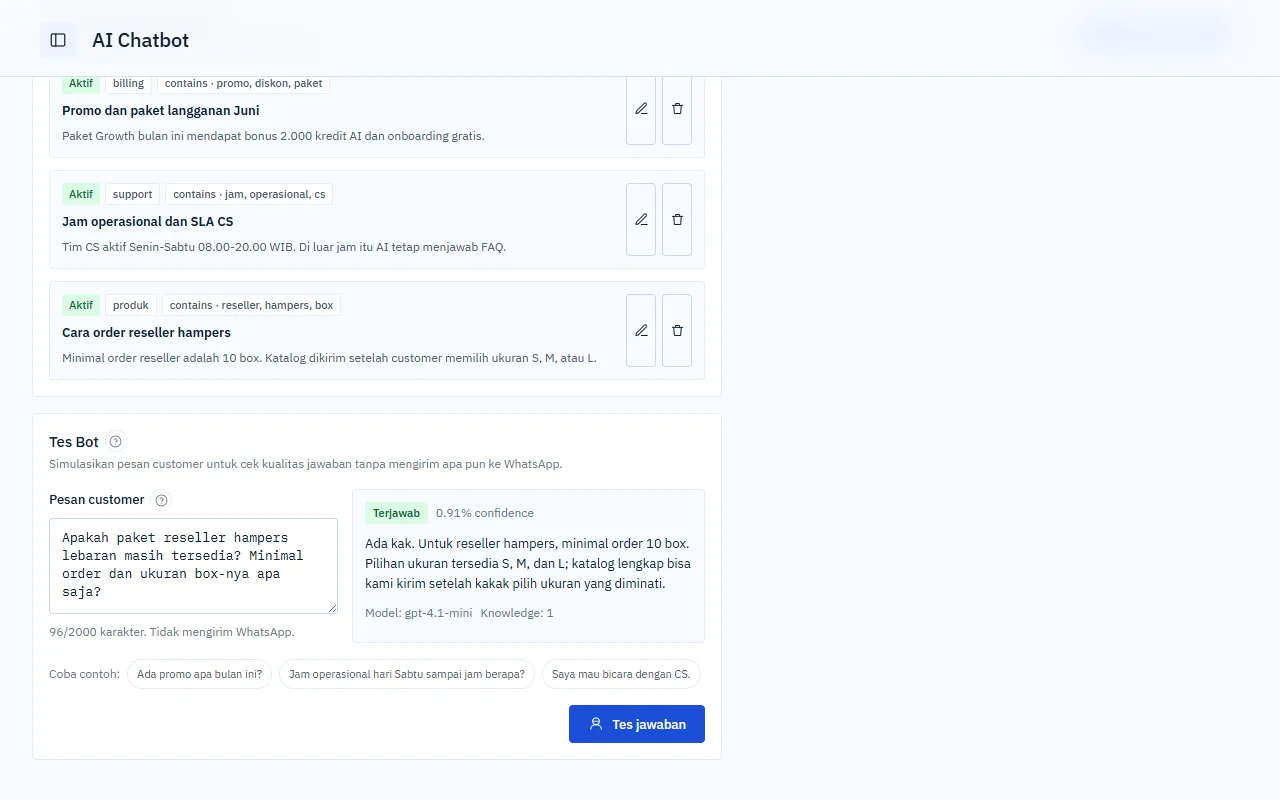
Task: Click the AI Chatbot page heading
Action: click(140, 40)
